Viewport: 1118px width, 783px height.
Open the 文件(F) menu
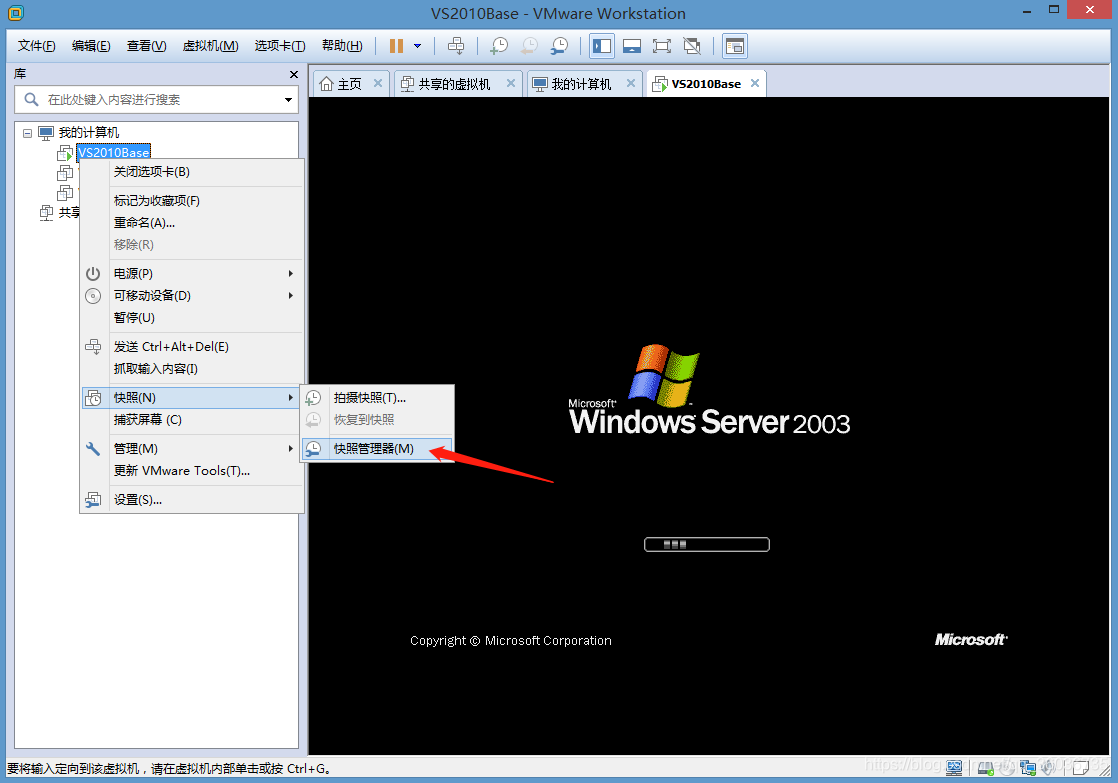(x=36, y=46)
